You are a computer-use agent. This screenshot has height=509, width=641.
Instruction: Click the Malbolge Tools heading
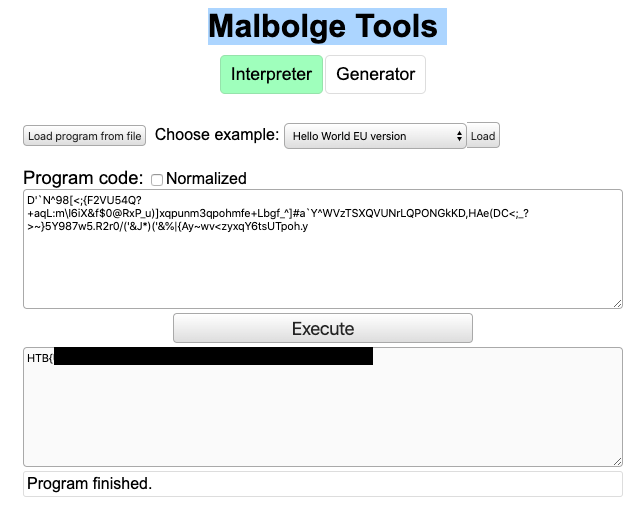[327, 25]
